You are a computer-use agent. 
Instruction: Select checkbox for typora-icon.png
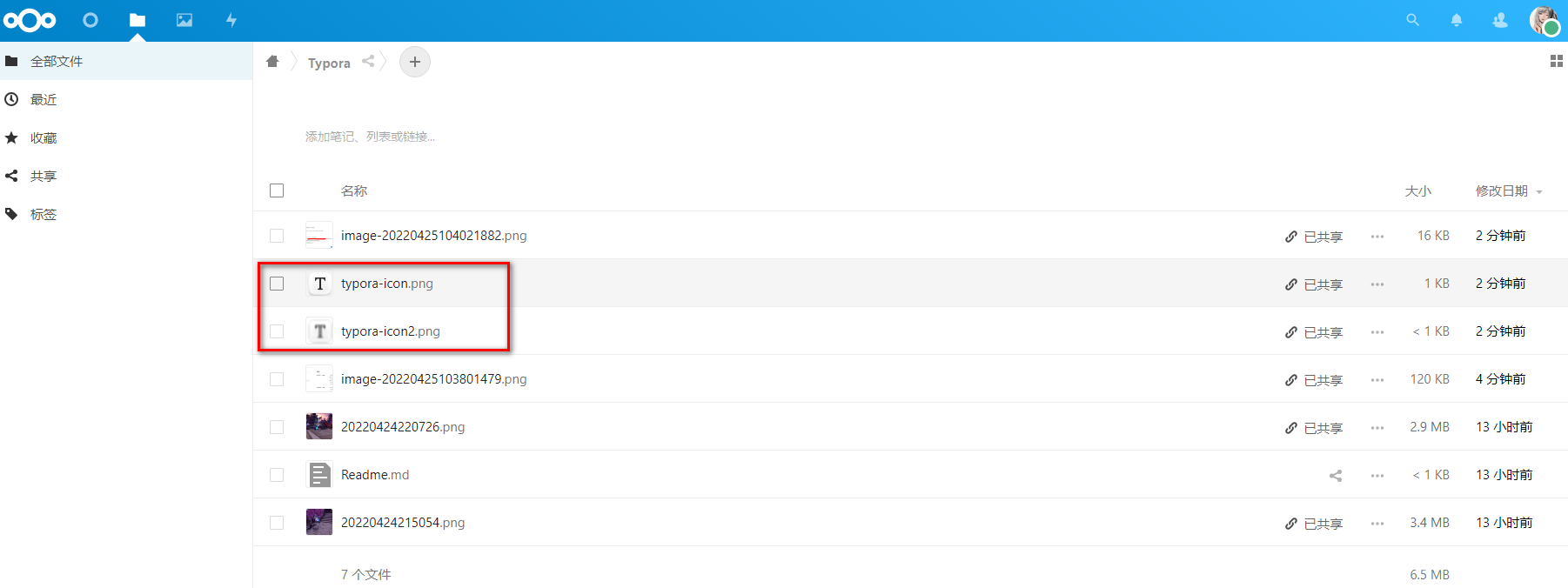tap(277, 284)
